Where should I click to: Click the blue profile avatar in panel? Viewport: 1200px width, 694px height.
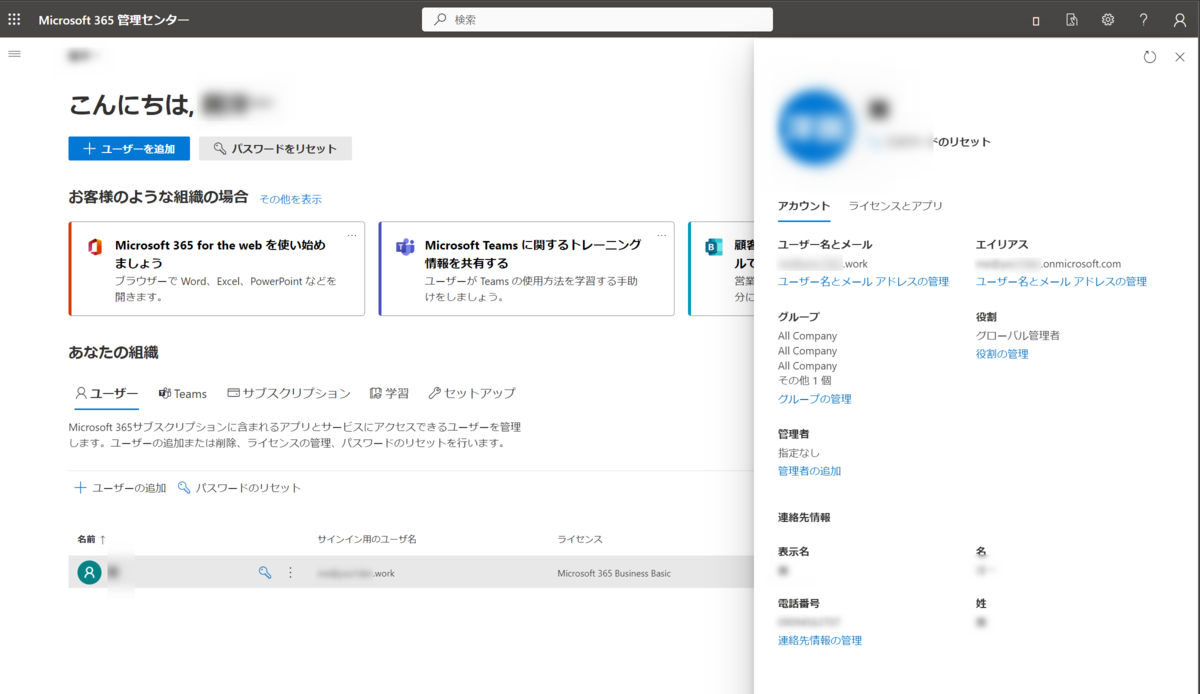point(816,128)
